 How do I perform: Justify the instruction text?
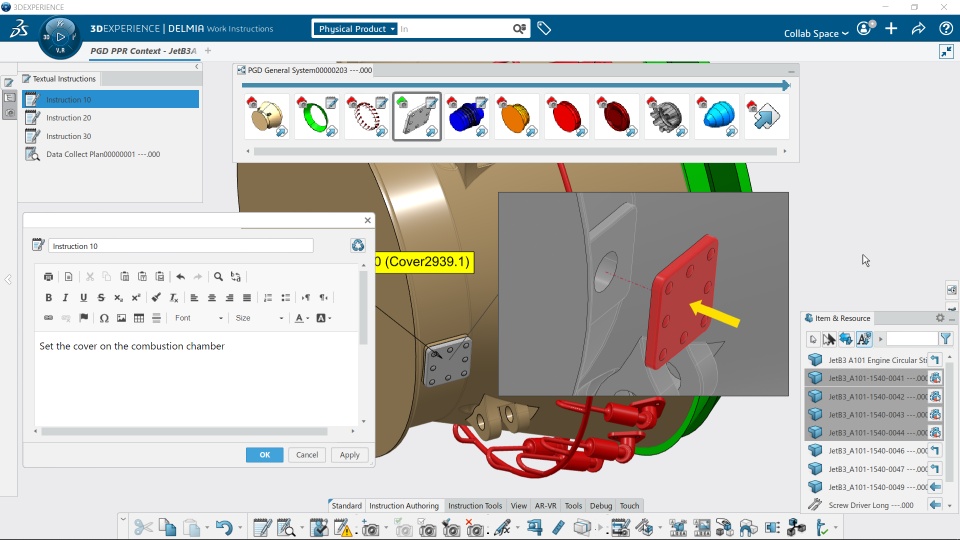tap(247, 298)
